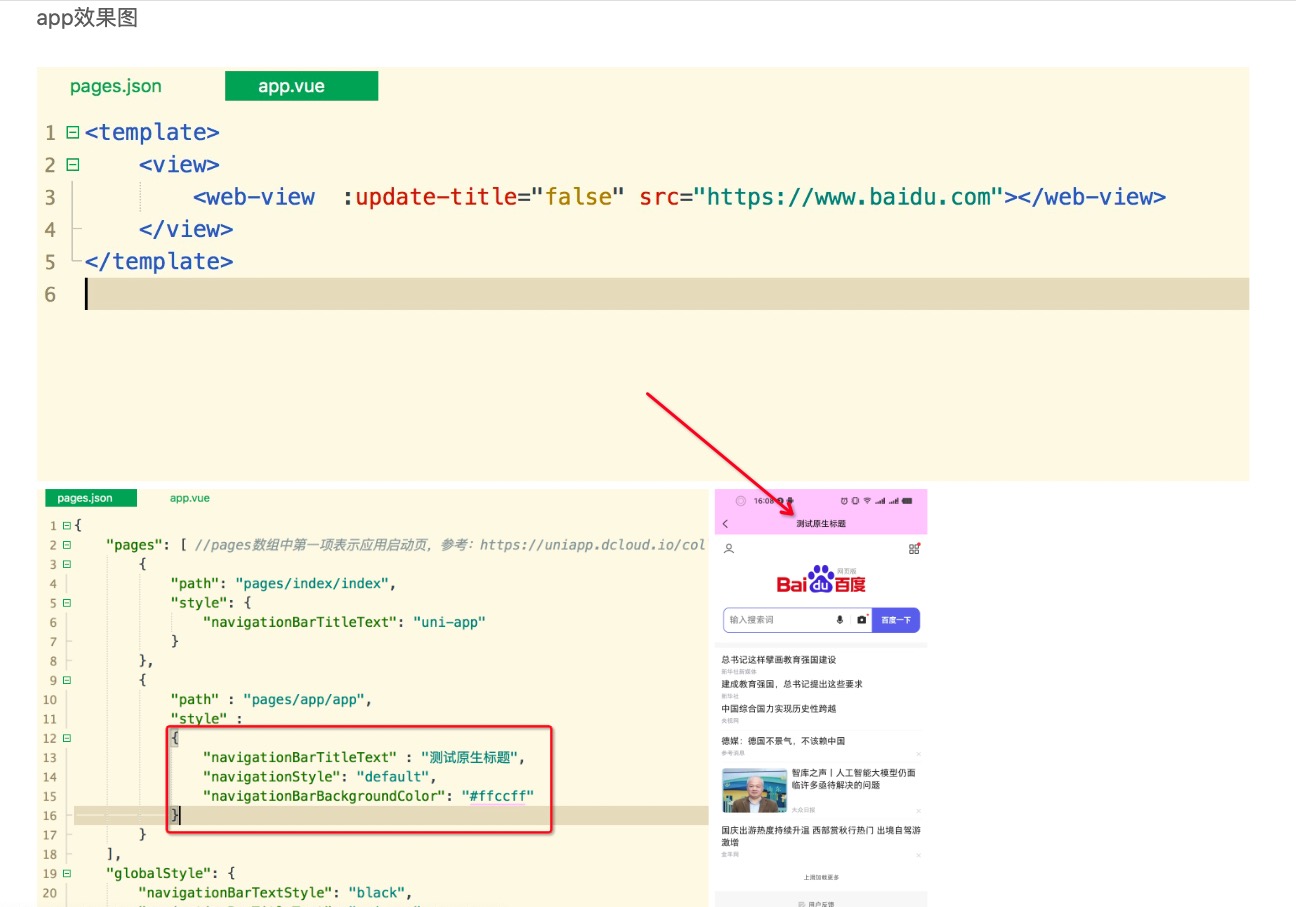Image resolution: width=1296 pixels, height=907 pixels.
Task: Open headline 中国综合国力实现历史性跨越
Action: pyautogui.click(x=778, y=708)
